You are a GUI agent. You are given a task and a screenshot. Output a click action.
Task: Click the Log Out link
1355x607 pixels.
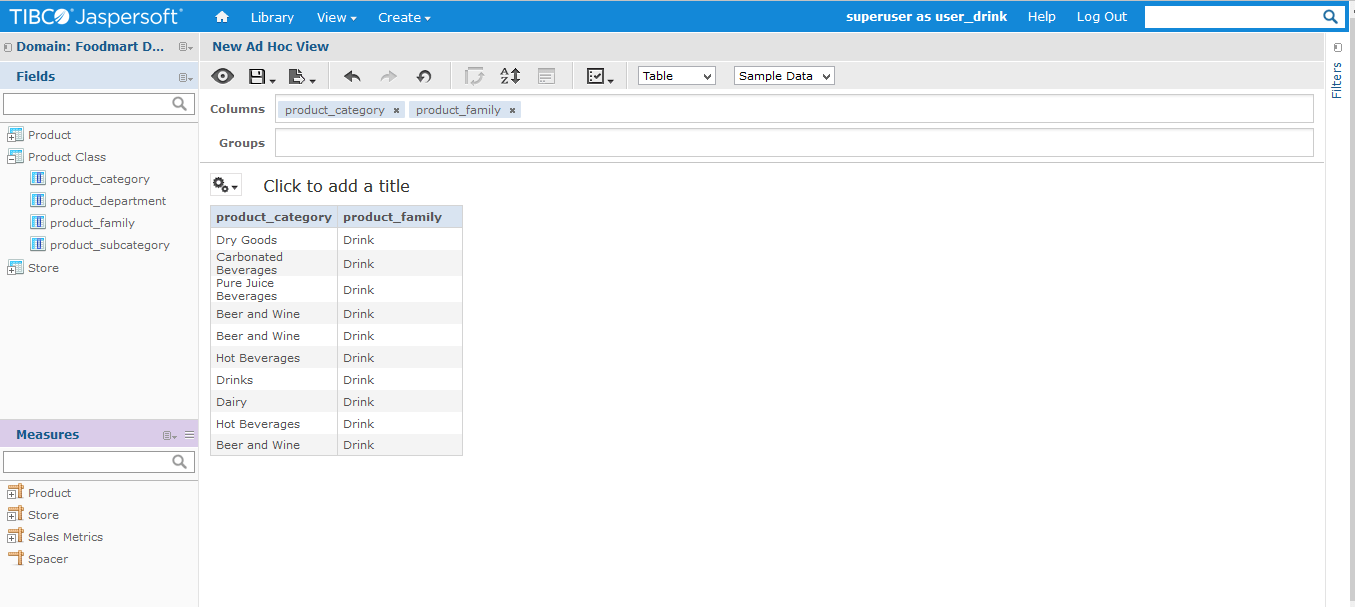(x=1101, y=17)
